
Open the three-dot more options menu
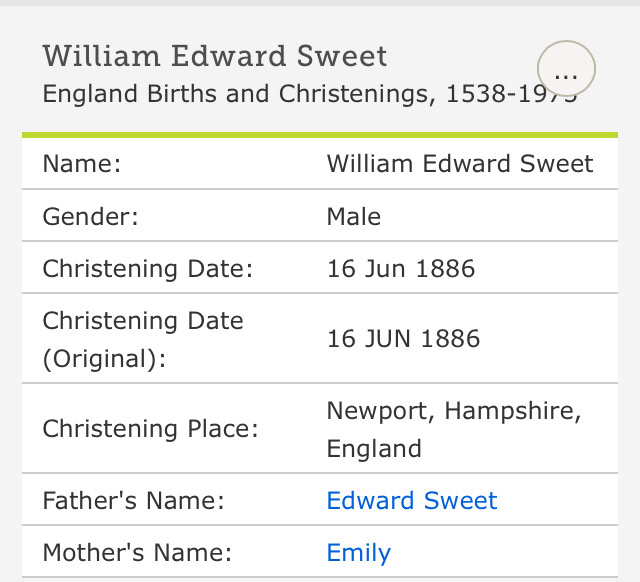[x=566, y=70]
